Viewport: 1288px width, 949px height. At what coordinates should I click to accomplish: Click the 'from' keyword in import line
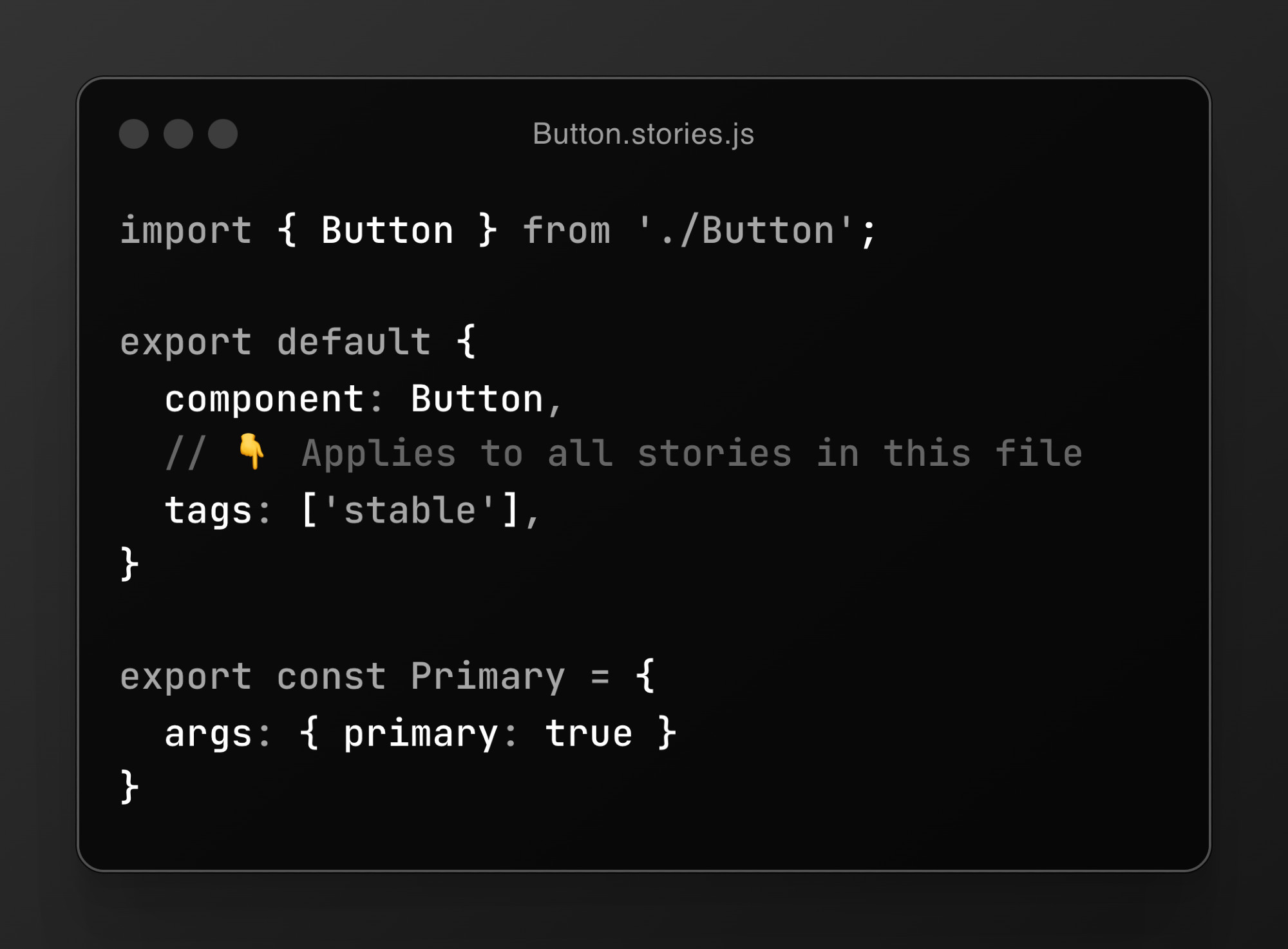coord(567,231)
